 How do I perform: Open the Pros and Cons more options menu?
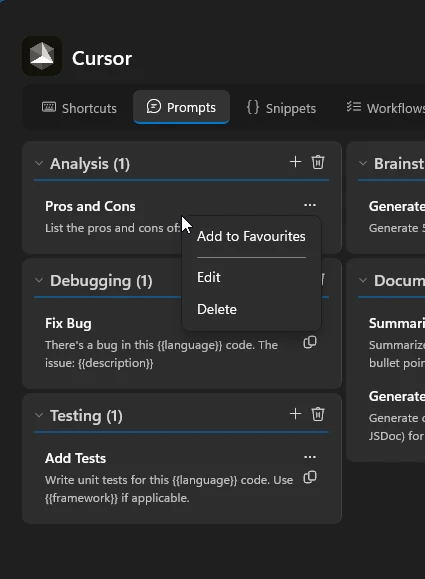pos(310,205)
